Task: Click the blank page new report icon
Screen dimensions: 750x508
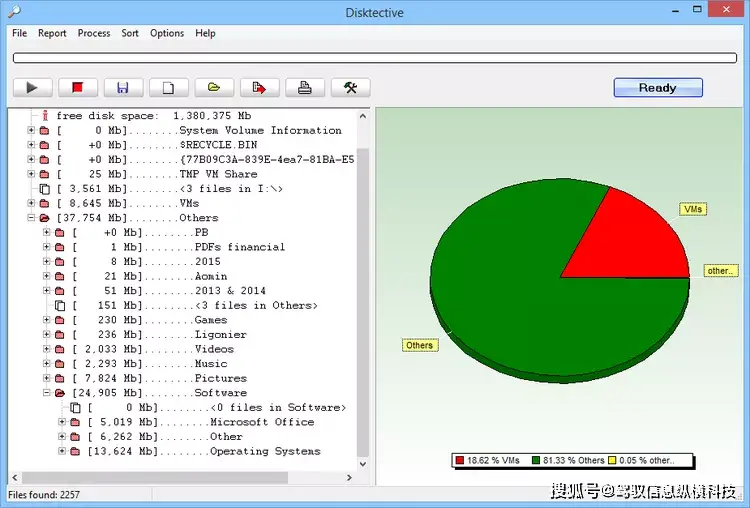Action: coord(168,88)
